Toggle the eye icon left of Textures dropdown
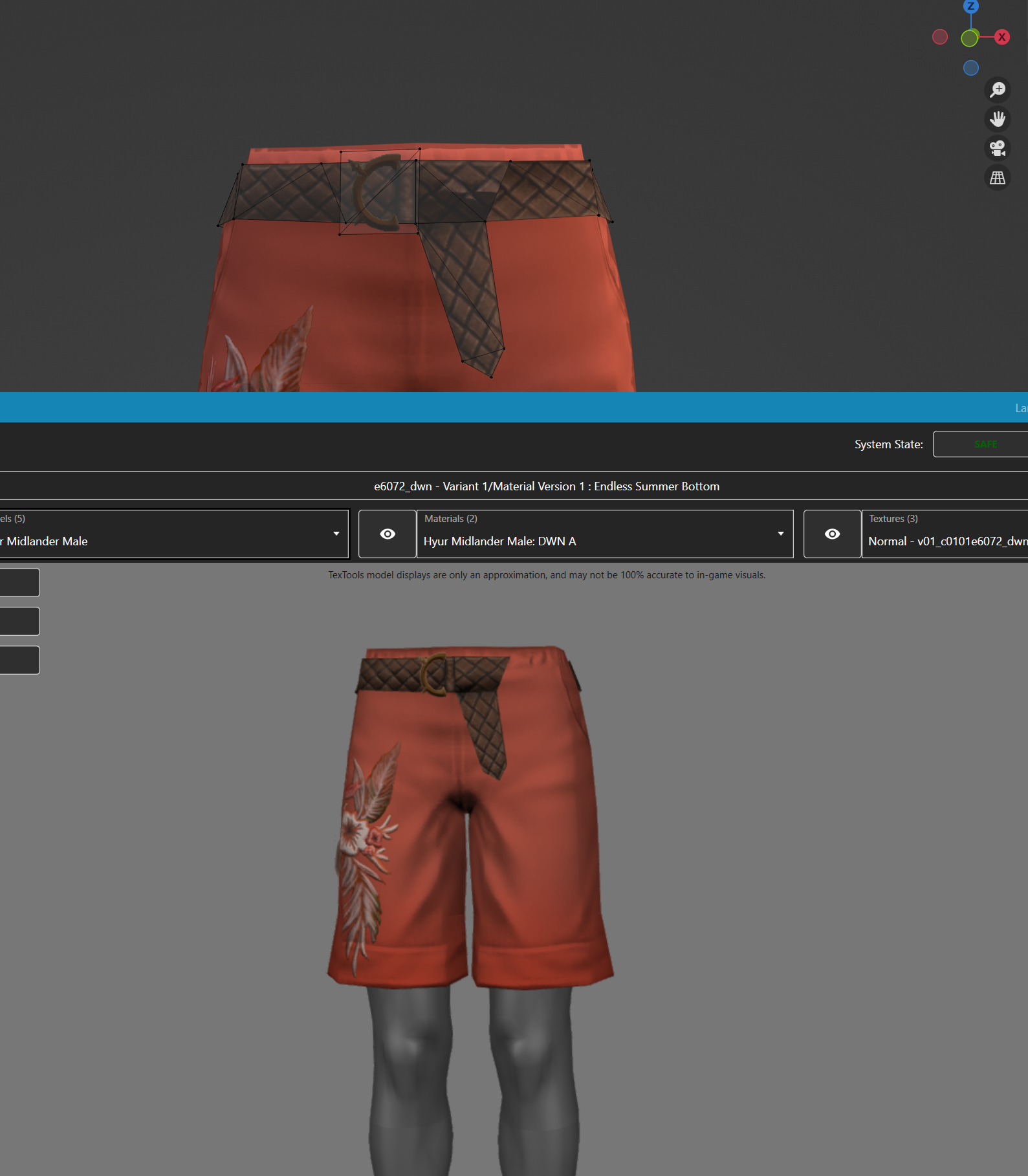 (832, 534)
